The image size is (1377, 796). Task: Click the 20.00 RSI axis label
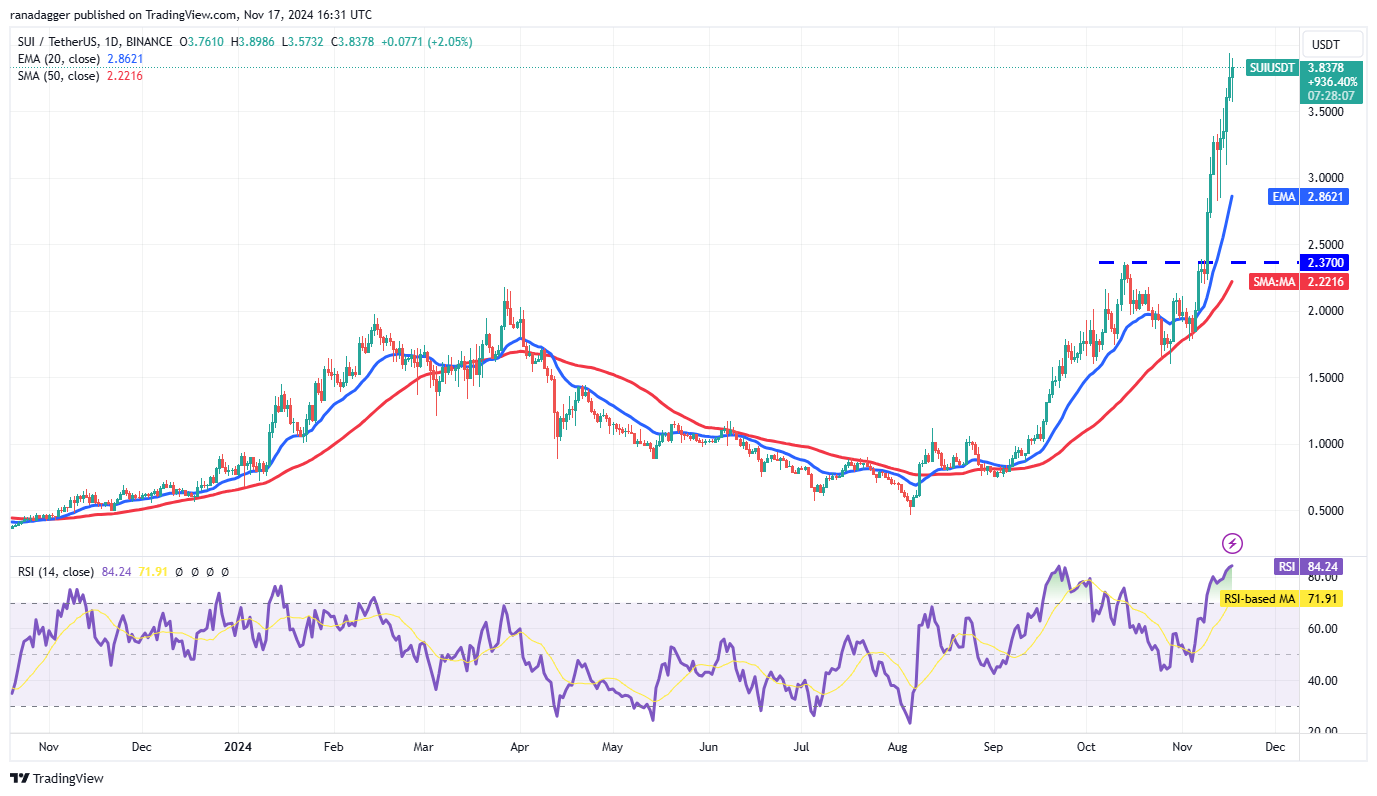(x=1323, y=732)
